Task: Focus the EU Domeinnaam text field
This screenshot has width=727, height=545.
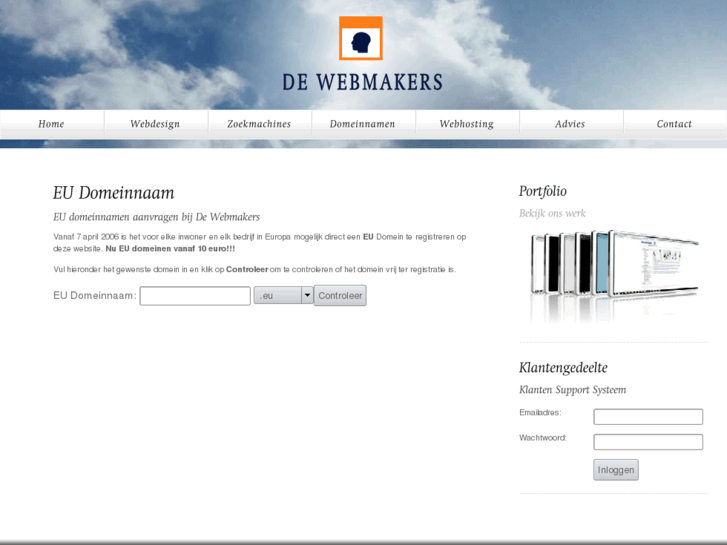Action: (195, 296)
